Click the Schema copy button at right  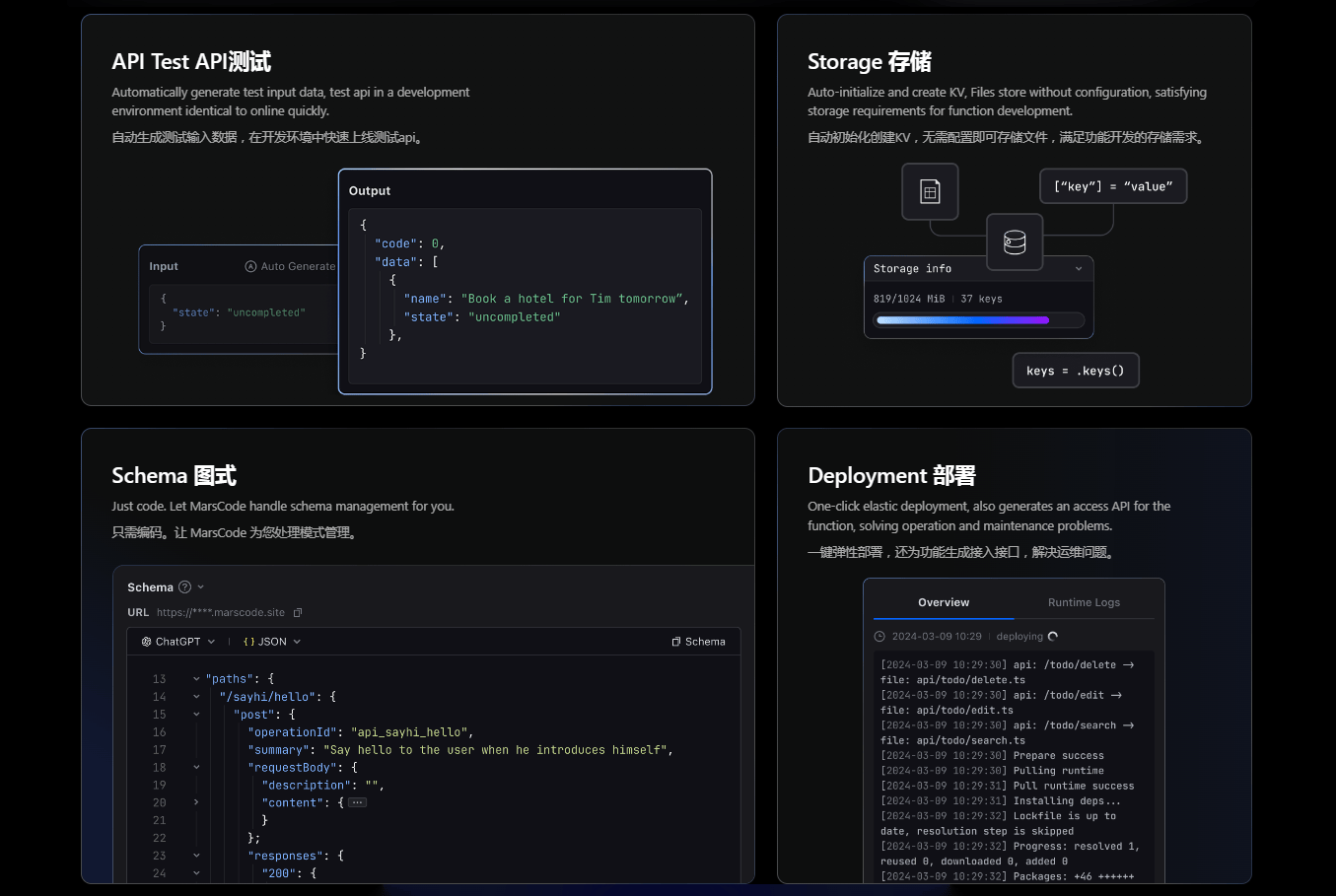click(x=698, y=642)
